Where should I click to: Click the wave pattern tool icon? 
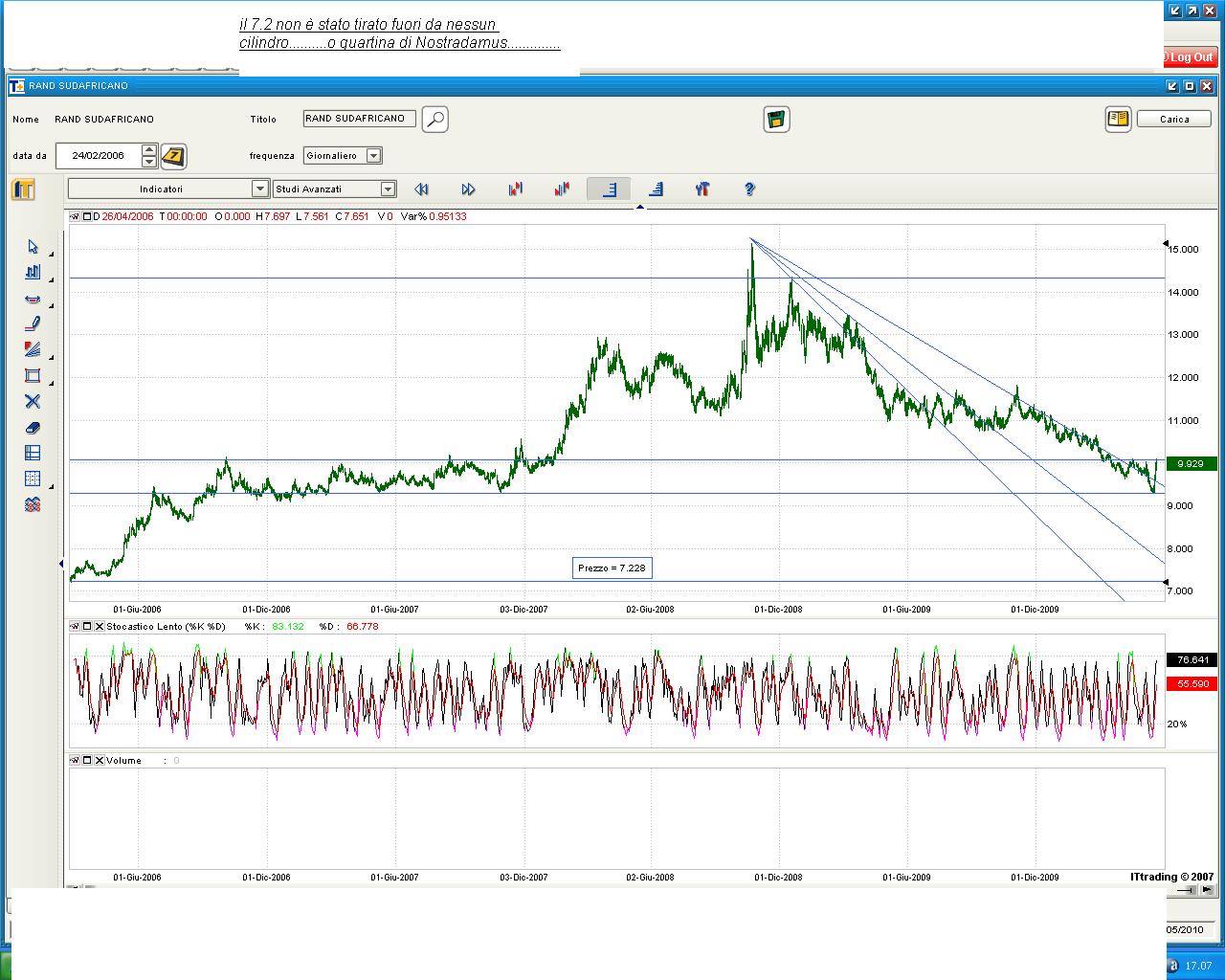(x=33, y=504)
